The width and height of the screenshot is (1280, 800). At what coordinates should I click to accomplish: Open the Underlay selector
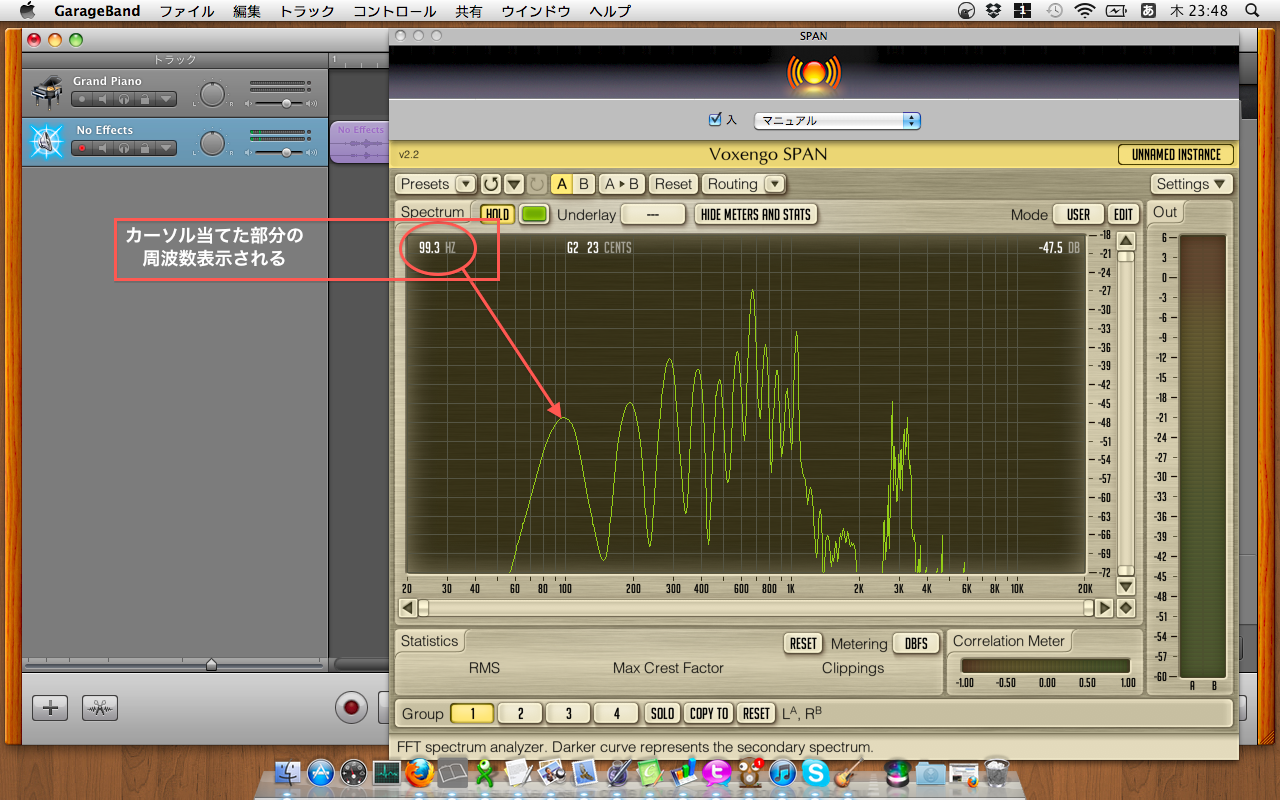653,214
